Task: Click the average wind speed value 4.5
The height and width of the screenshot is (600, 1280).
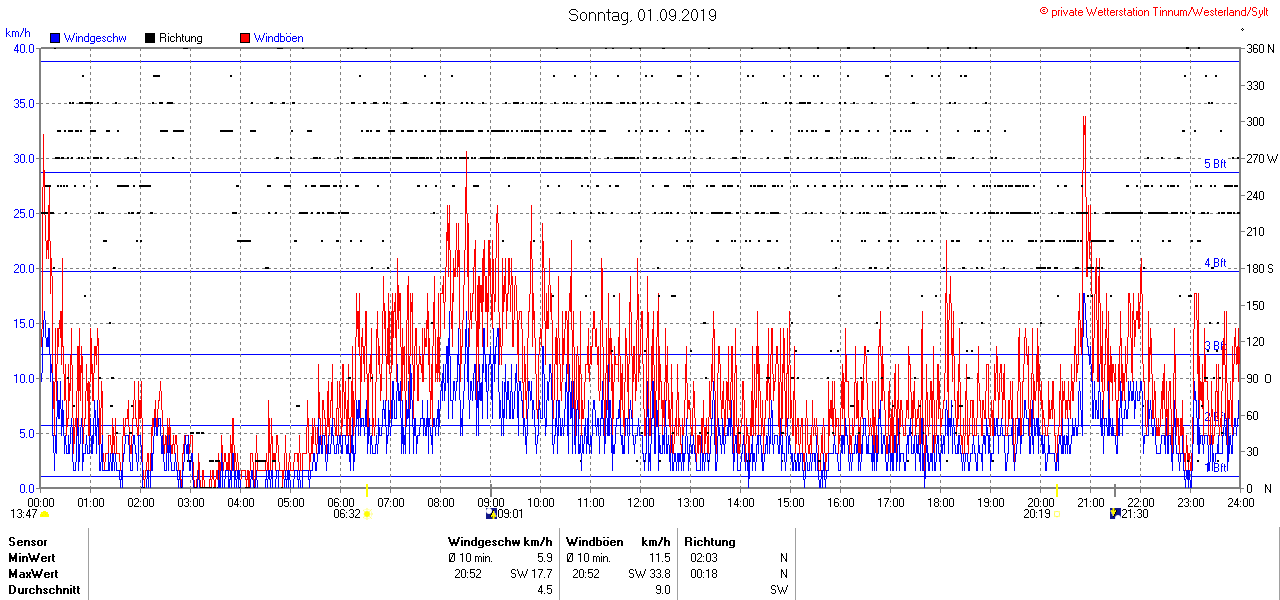Action: 545,590
